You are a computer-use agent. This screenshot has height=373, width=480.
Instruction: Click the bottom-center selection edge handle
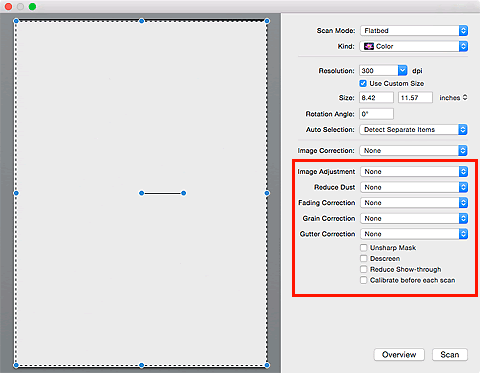142,365
